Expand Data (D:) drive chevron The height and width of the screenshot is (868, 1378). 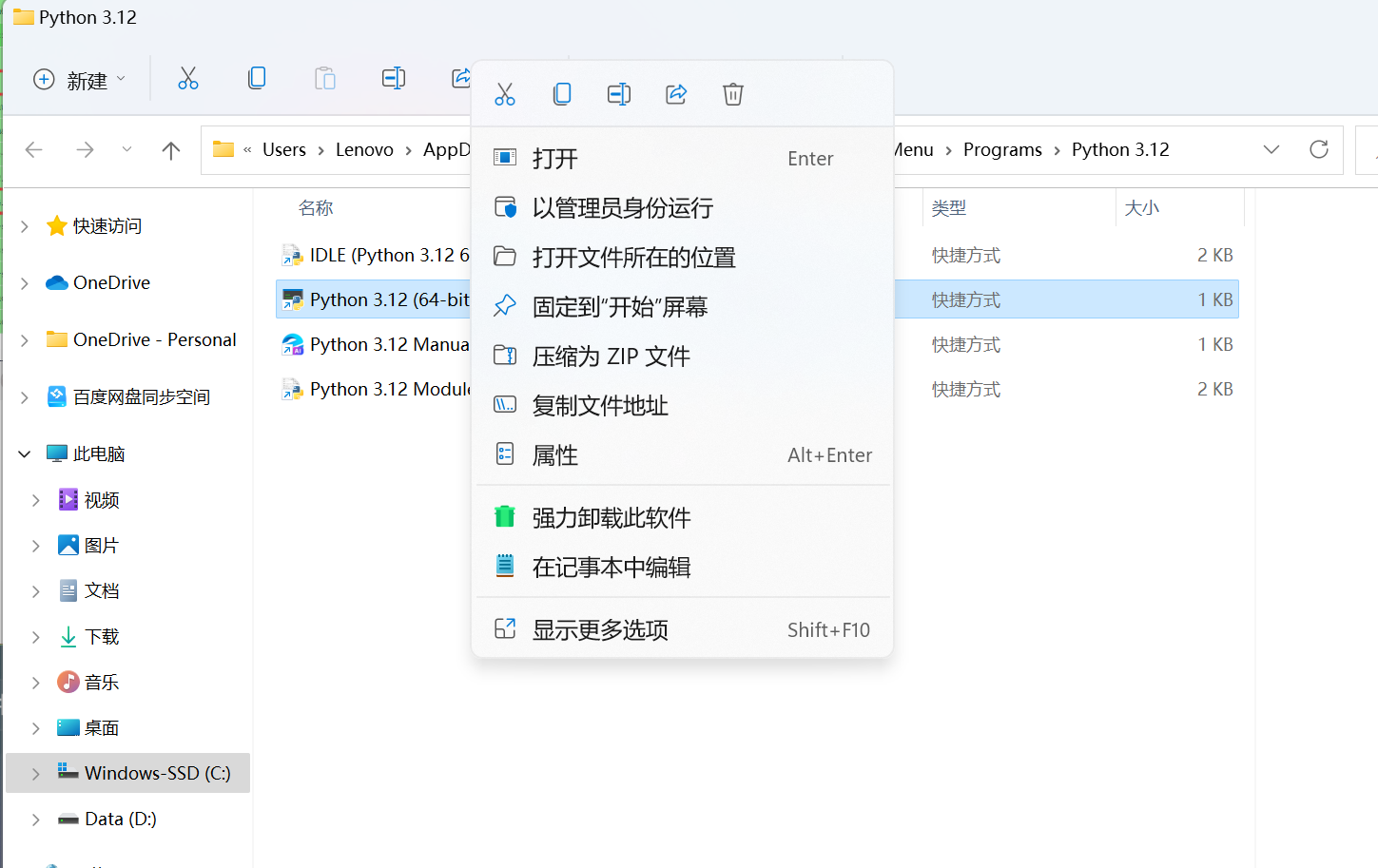pos(36,820)
